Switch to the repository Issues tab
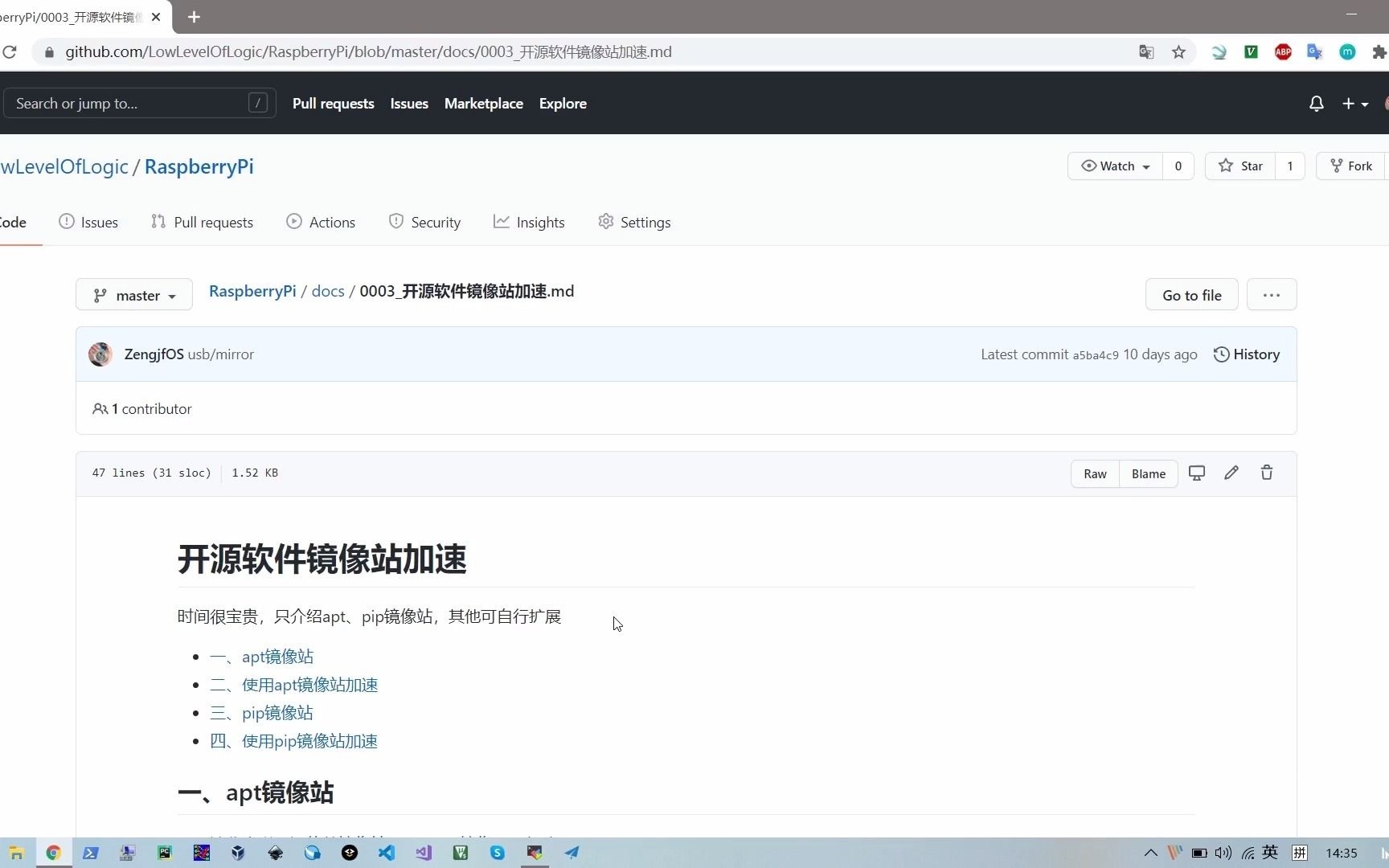 coord(88,223)
